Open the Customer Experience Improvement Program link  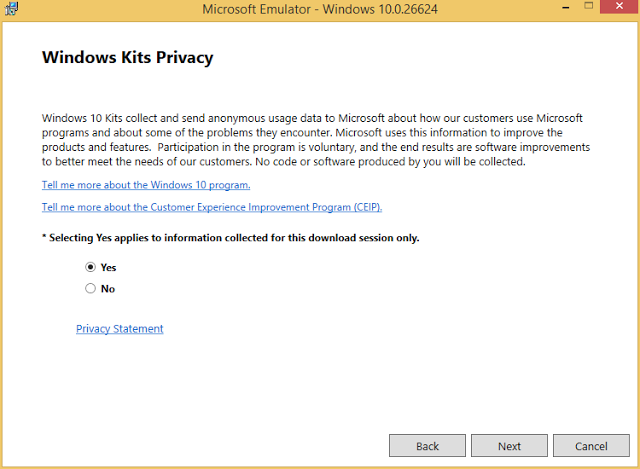pos(212,207)
